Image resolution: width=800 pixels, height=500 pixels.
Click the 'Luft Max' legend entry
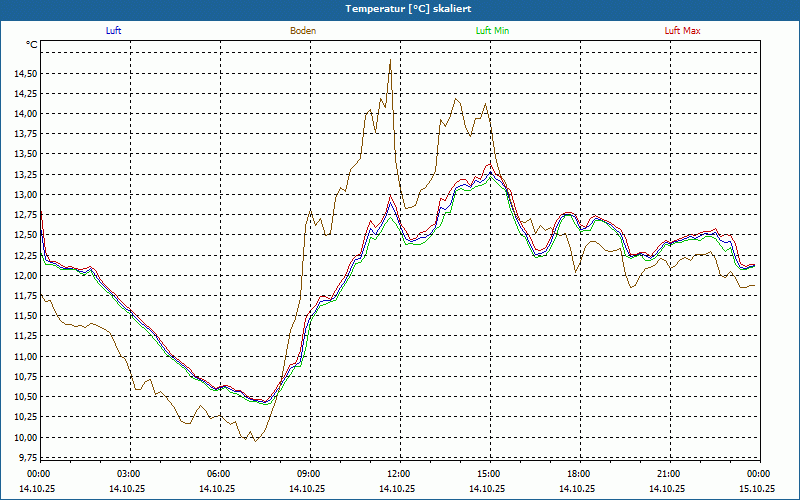(682, 31)
